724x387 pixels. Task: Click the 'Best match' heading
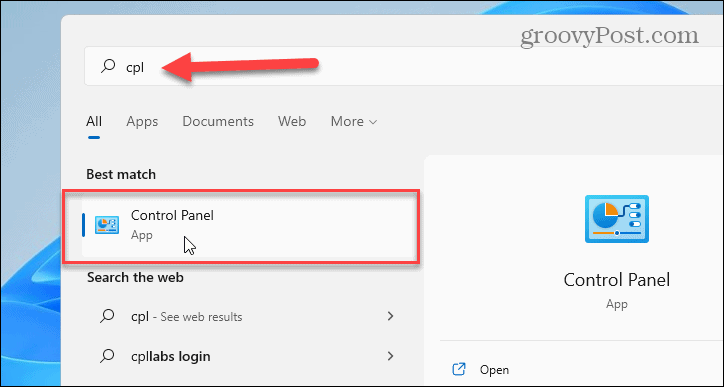coord(121,175)
